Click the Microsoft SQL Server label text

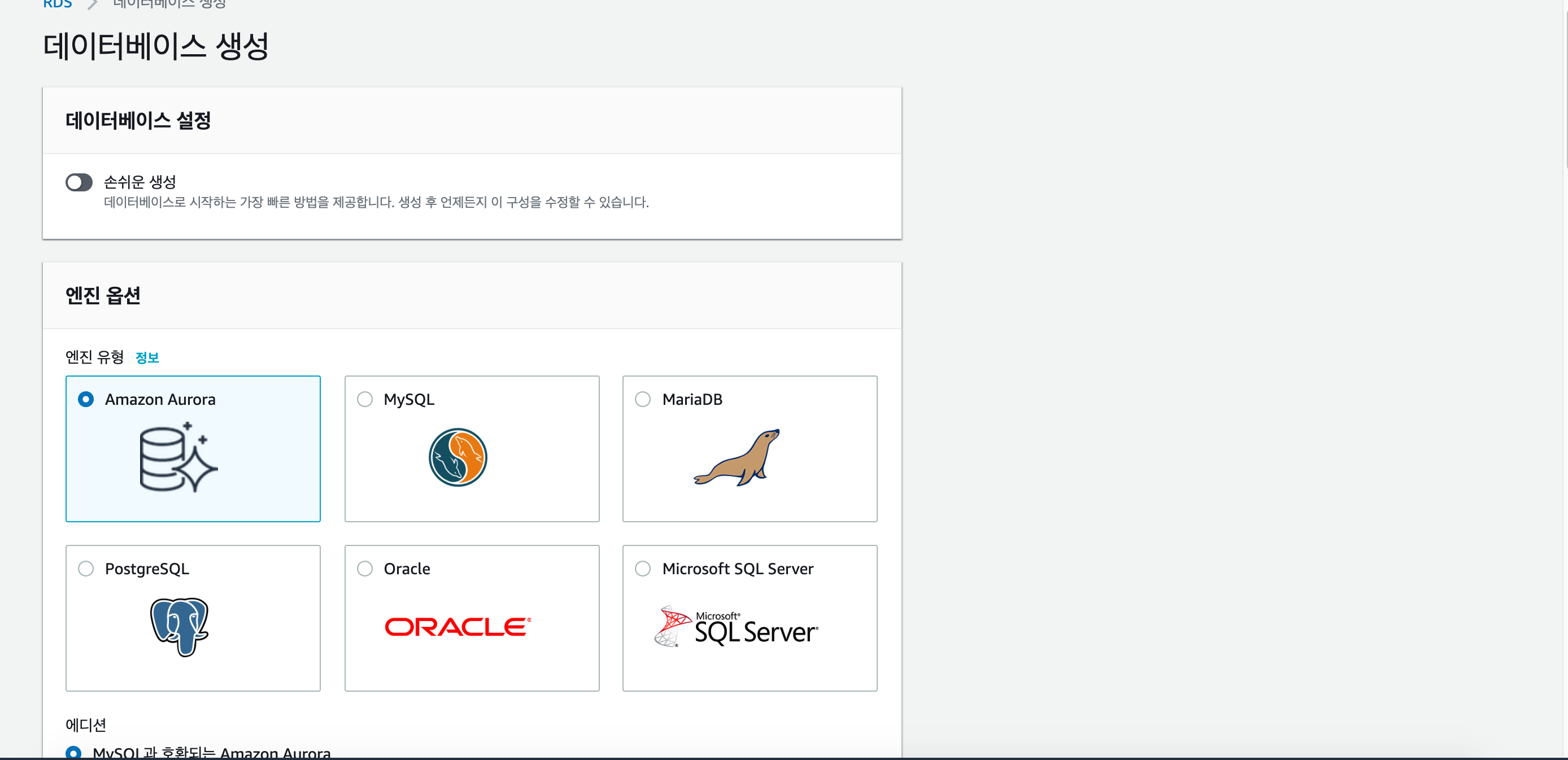click(738, 569)
